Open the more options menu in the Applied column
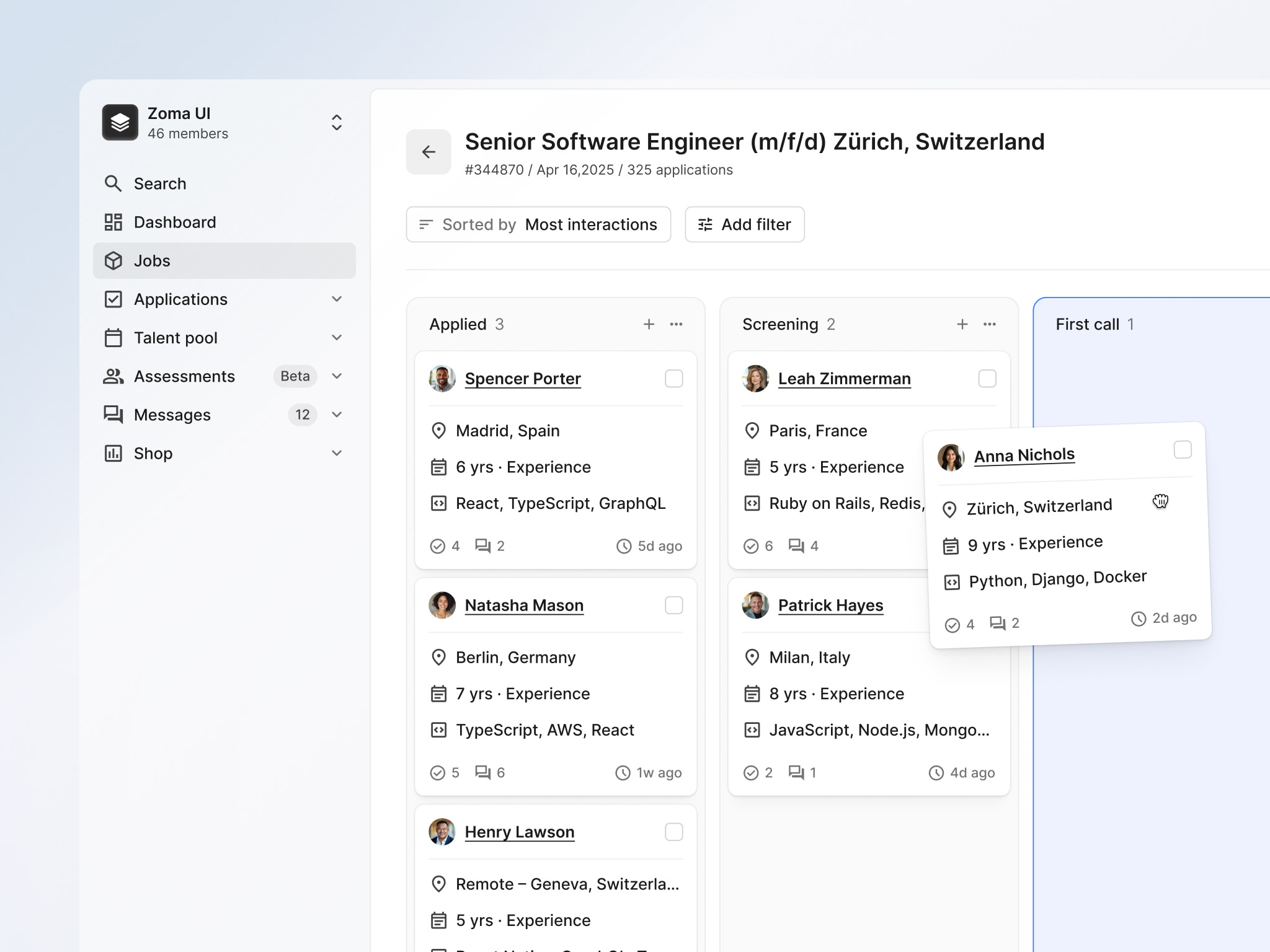1270x952 pixels. tap(676, 324)
